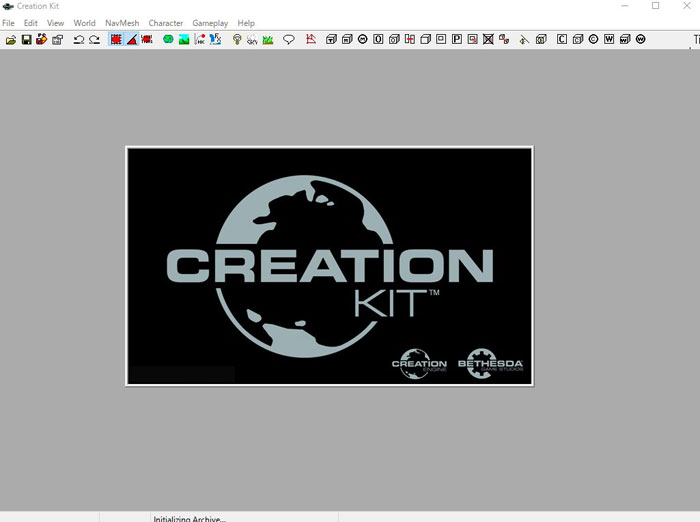Click the 'Initializing Archive...' status bar text
The height and width of the screenshot is (522, 700).
point(189,519)
